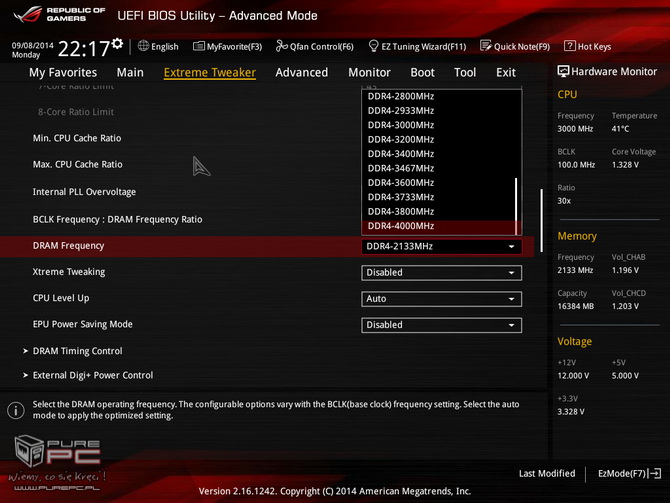The width and height of the screenshot is (670, 503).
Task: Launch EZ Tuning Wizard(F11)
Action: [x=417, y=46]
